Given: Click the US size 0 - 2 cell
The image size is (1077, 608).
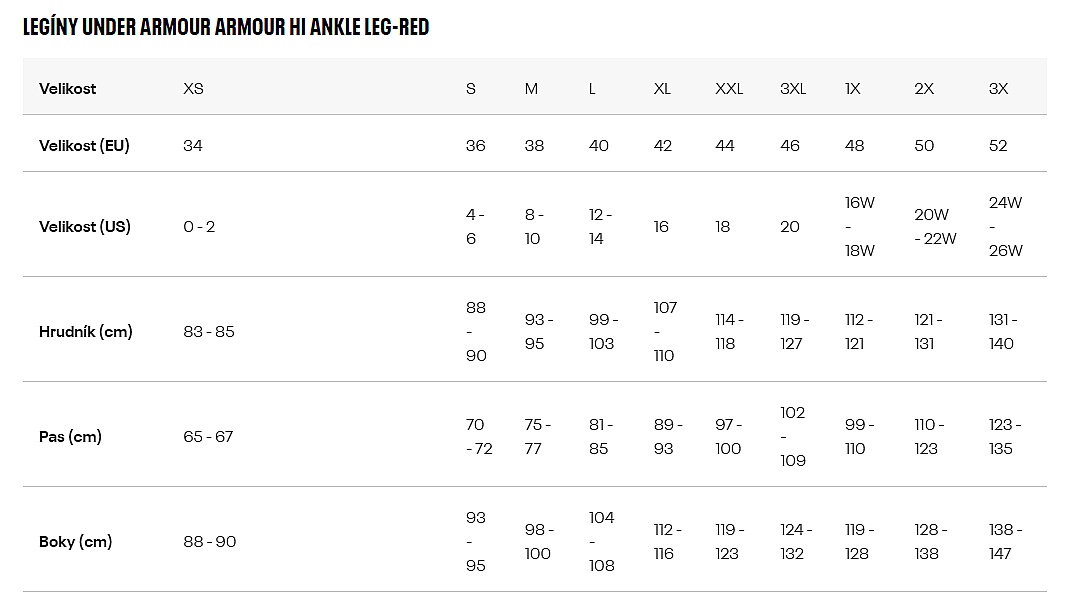Looking at the screenshot, I should click(x=199, y=227).
